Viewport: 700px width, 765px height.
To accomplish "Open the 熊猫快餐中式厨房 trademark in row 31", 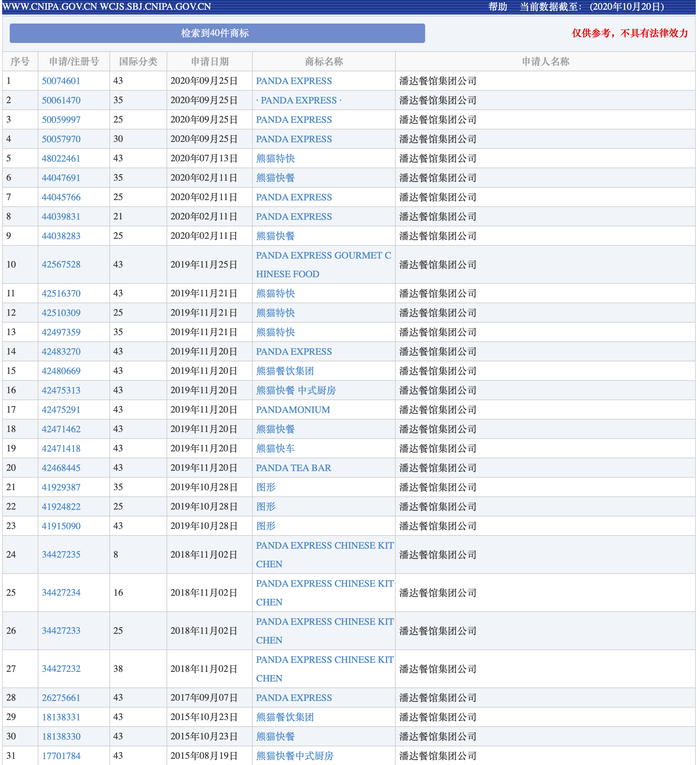I will point(295,756).
